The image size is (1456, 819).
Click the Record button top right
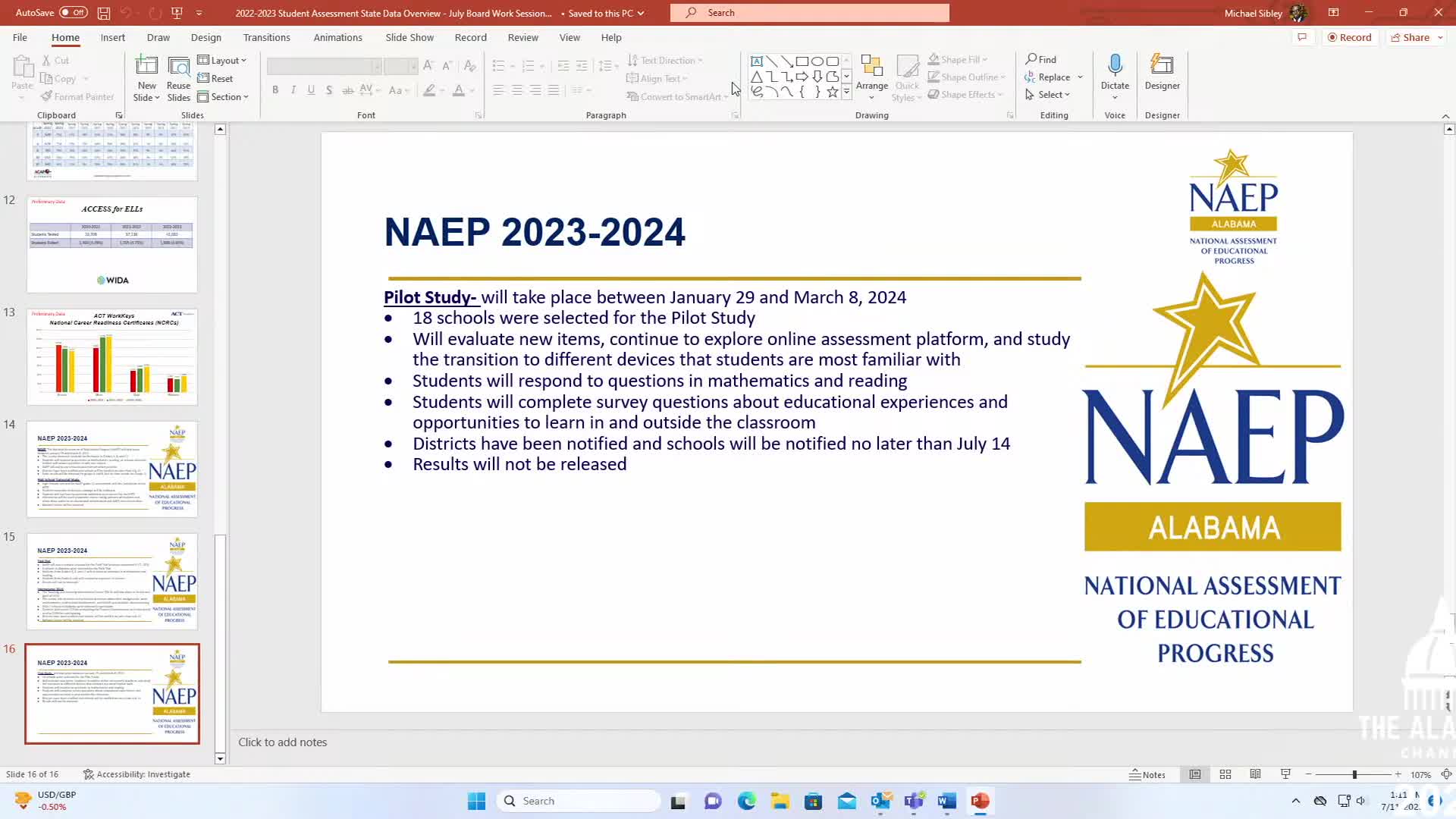(x=1349, y=37)
